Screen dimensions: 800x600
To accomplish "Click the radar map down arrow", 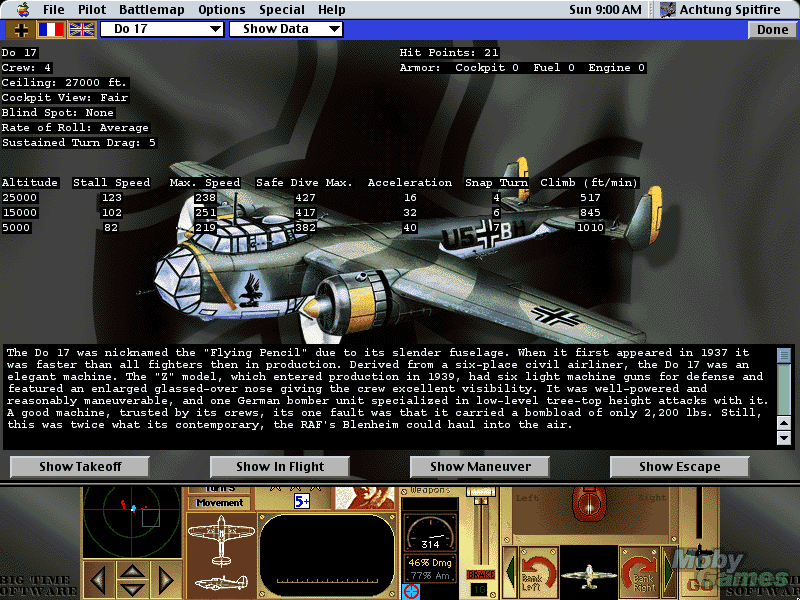I will pyautogui.click(x=133, y=589).
